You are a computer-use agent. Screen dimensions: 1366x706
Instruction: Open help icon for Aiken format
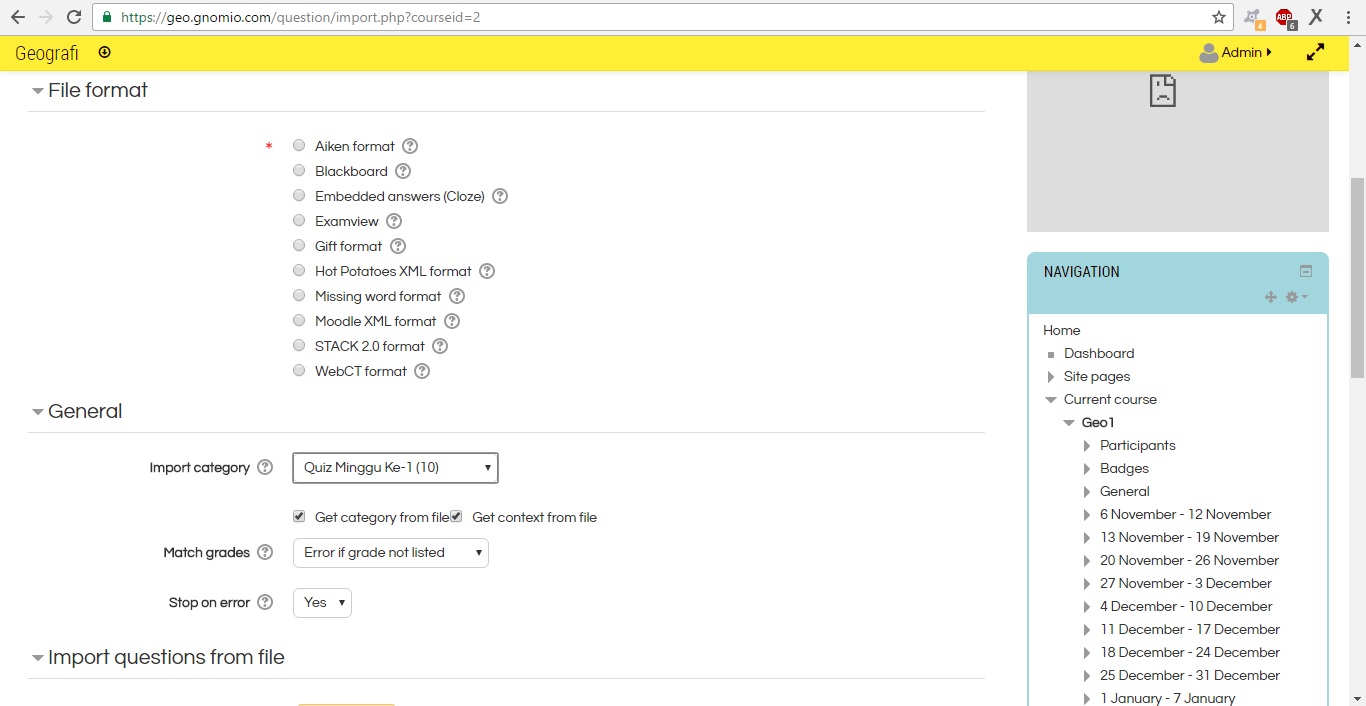(410, 146)
